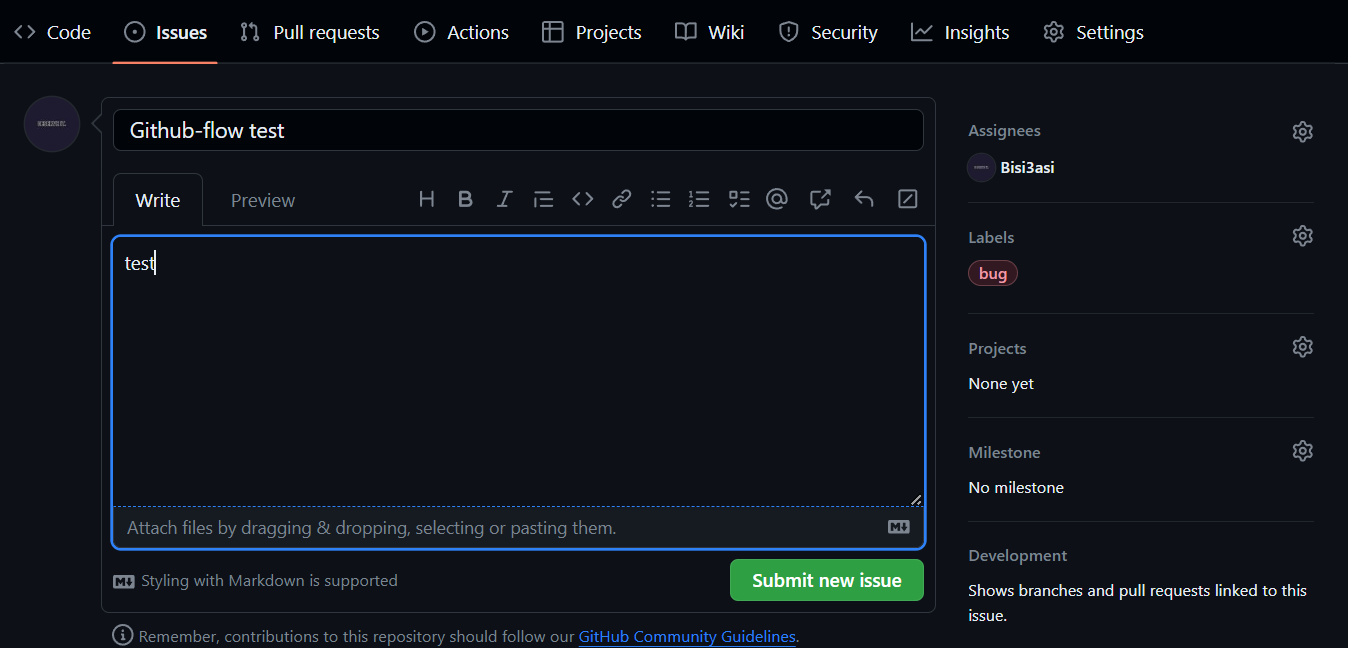1348x648 pixels.
Task: Open the Wiki tab
Action: click(x=710, y=32)
